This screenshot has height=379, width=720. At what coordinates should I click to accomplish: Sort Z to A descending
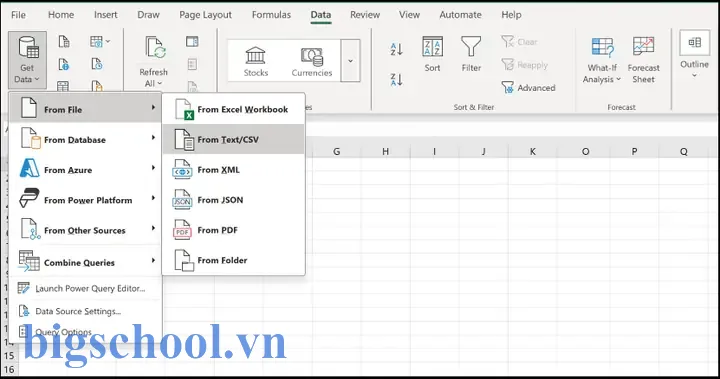pyautogui.click(x=396, y=79)
